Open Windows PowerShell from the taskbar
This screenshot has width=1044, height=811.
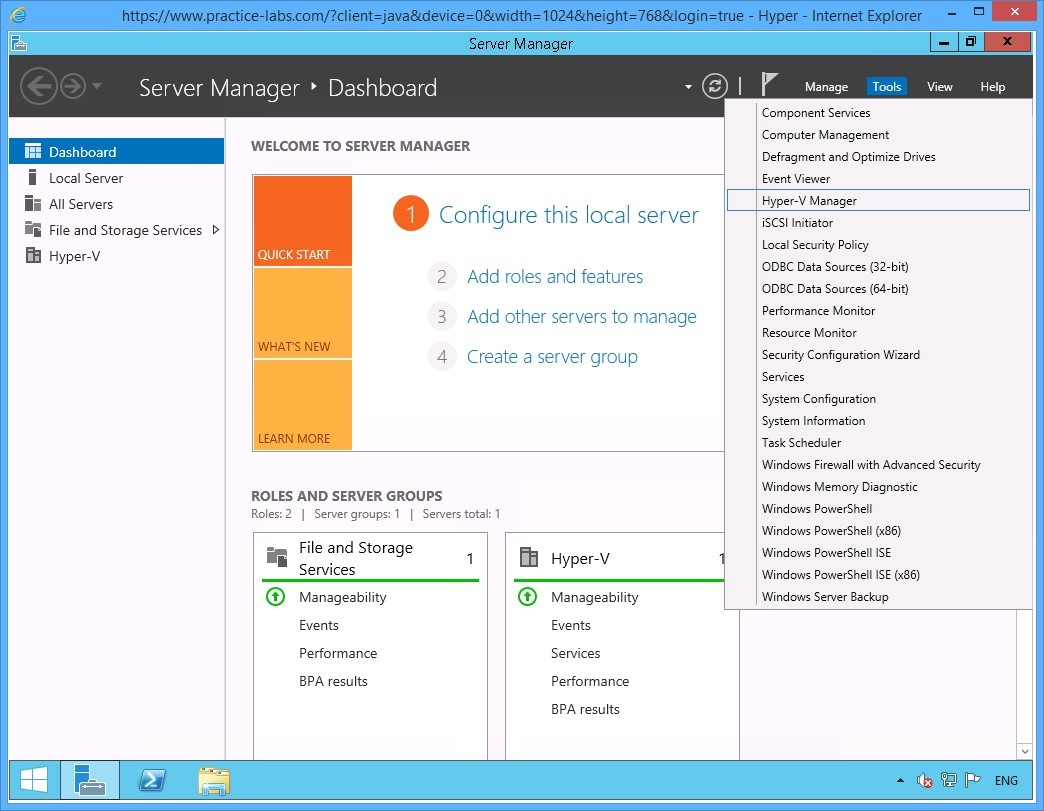coord(152,780)
